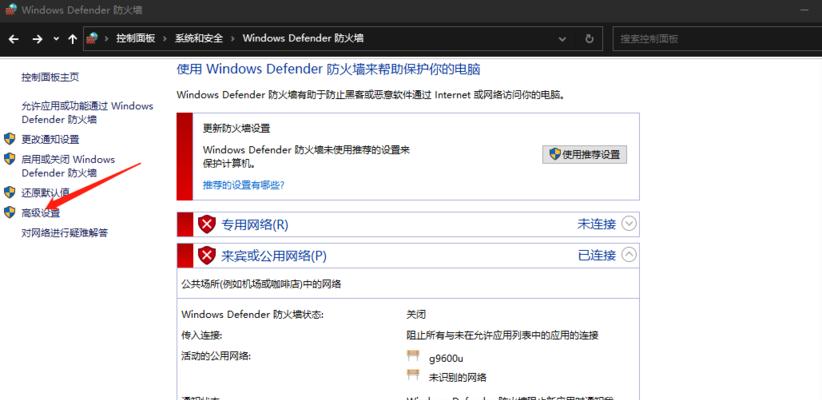Select Windows Defender 防火墙 breadcrumb item
Image resolution: width=822 pixels, height=400 pixels.
302,38
